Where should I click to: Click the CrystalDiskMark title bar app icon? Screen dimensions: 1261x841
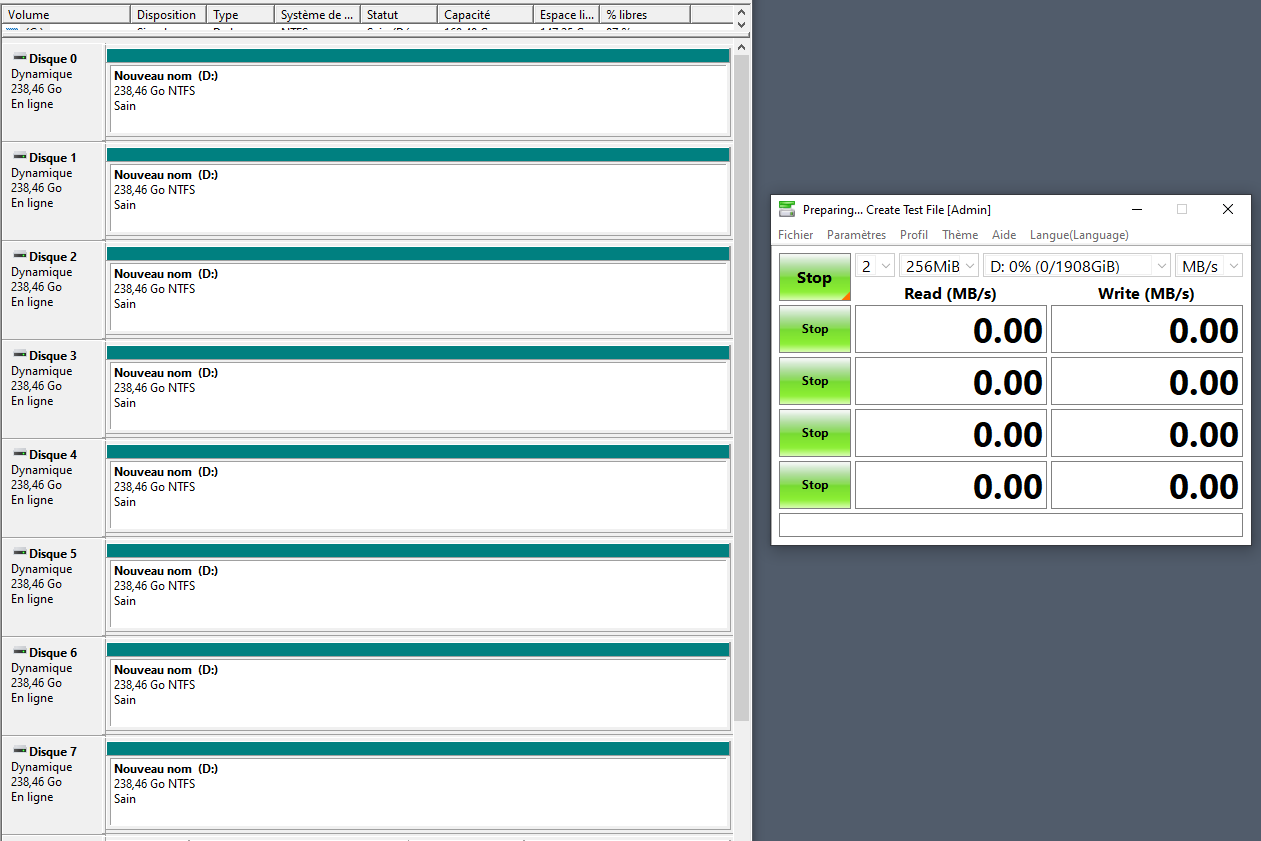pyautogui.click(x=787, y=210)
